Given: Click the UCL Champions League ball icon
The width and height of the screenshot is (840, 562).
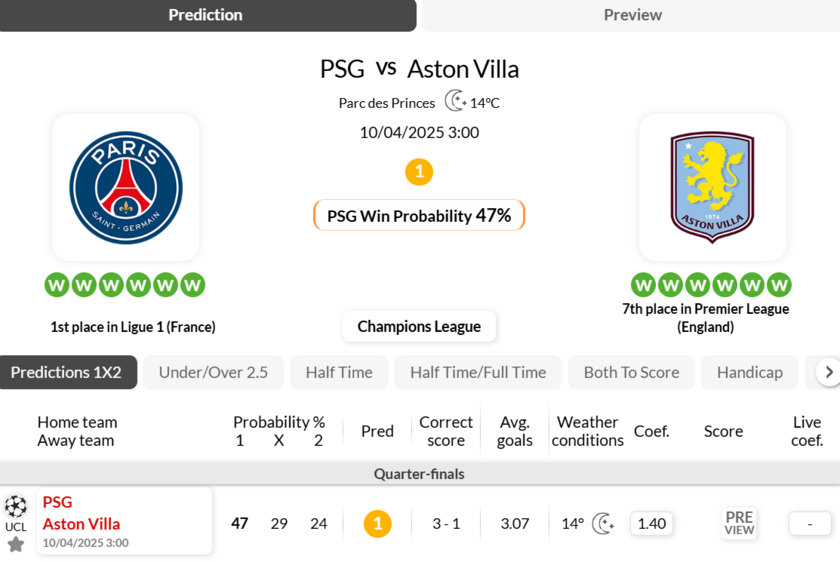Looking at the screenshot, I should [16, 506].
